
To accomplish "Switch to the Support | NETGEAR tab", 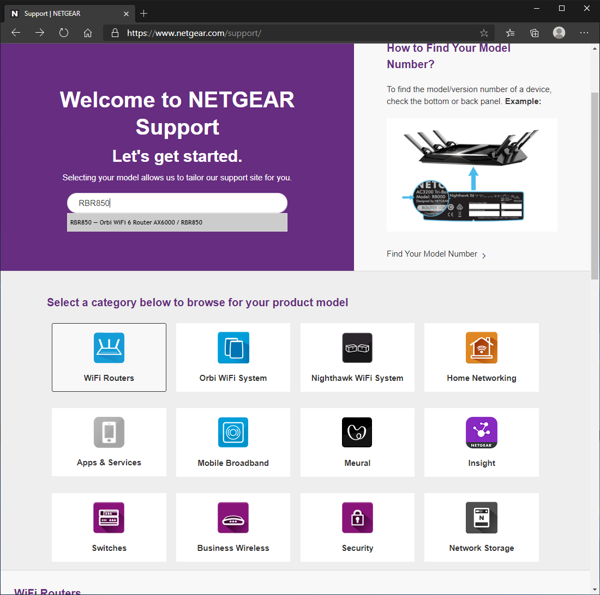I will click(x=69, y=14).
